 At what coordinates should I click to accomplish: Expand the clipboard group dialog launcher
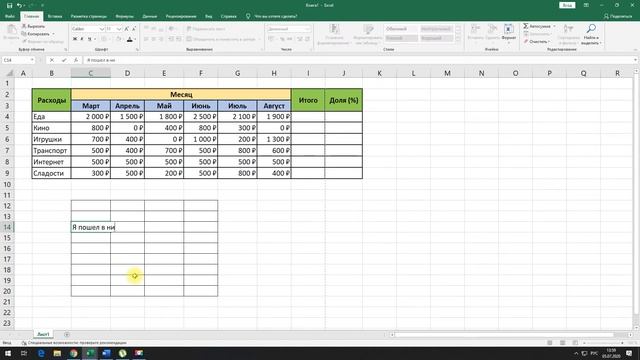point(65,49)
